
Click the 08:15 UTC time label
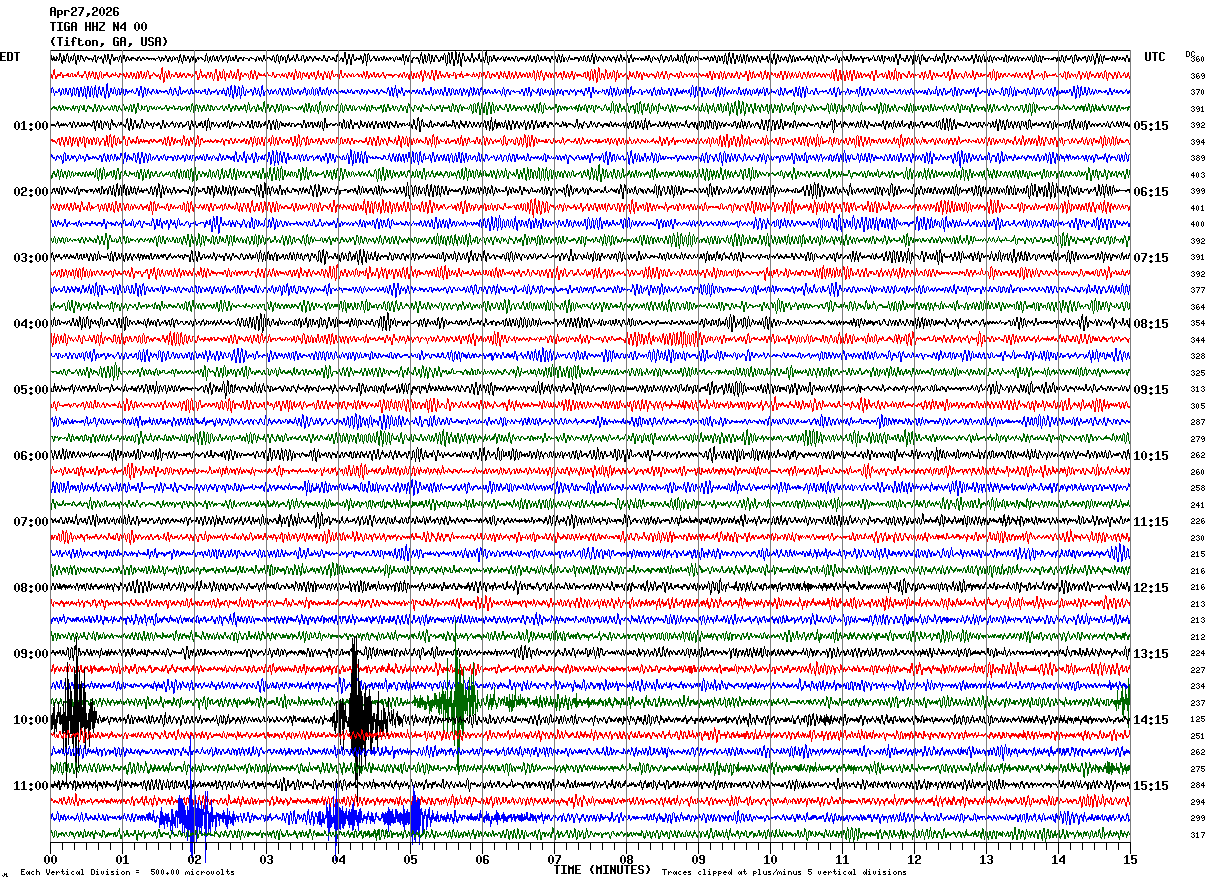pos(1151,324)
